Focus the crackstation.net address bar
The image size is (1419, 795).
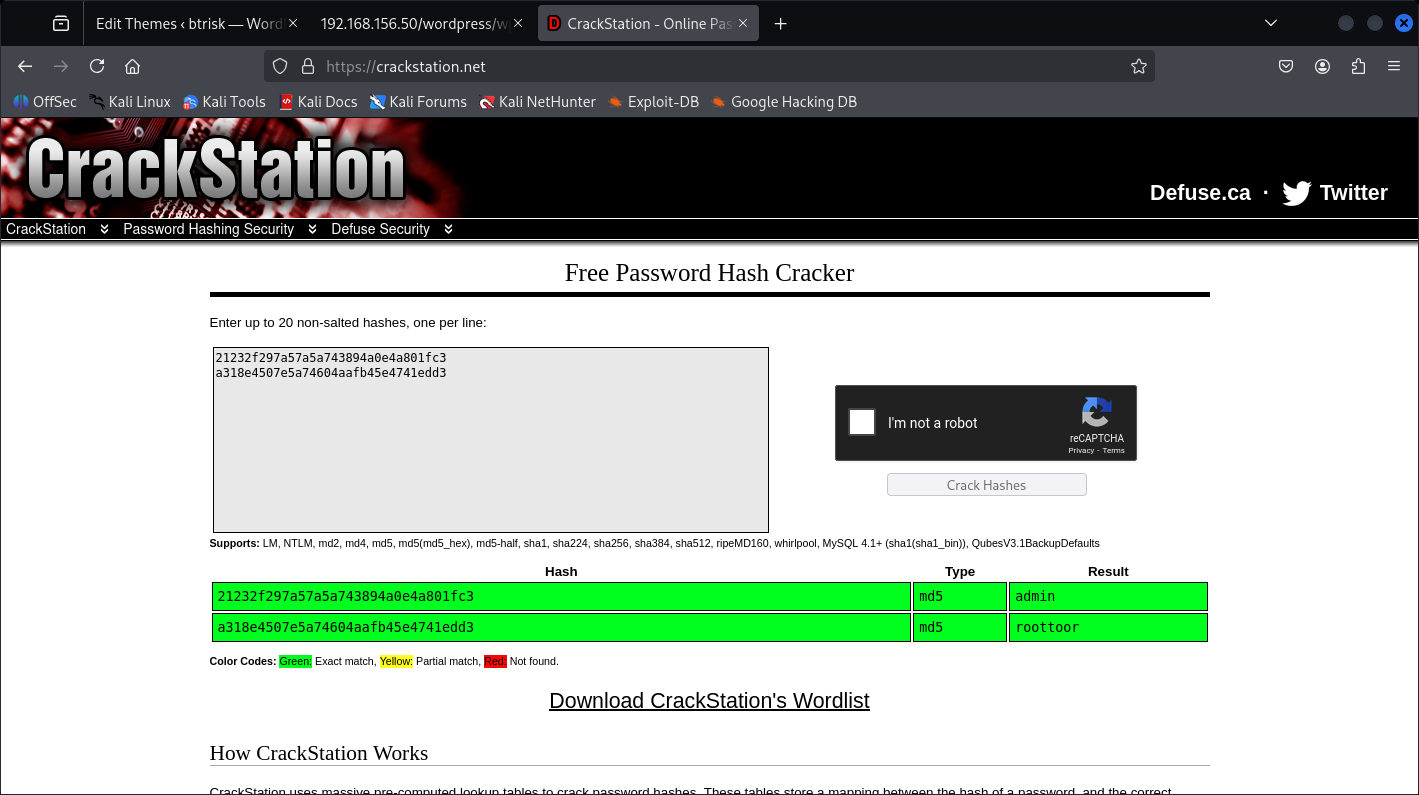709,66
